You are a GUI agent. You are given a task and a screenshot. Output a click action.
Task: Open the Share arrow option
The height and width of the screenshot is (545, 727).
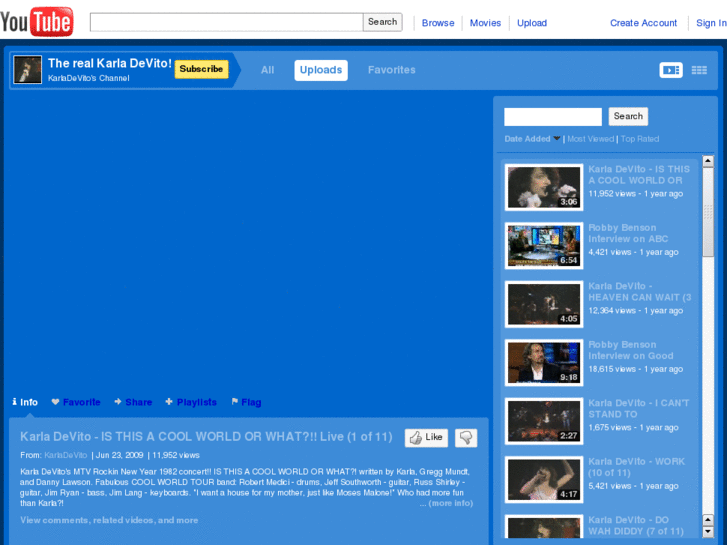point(133,402)
